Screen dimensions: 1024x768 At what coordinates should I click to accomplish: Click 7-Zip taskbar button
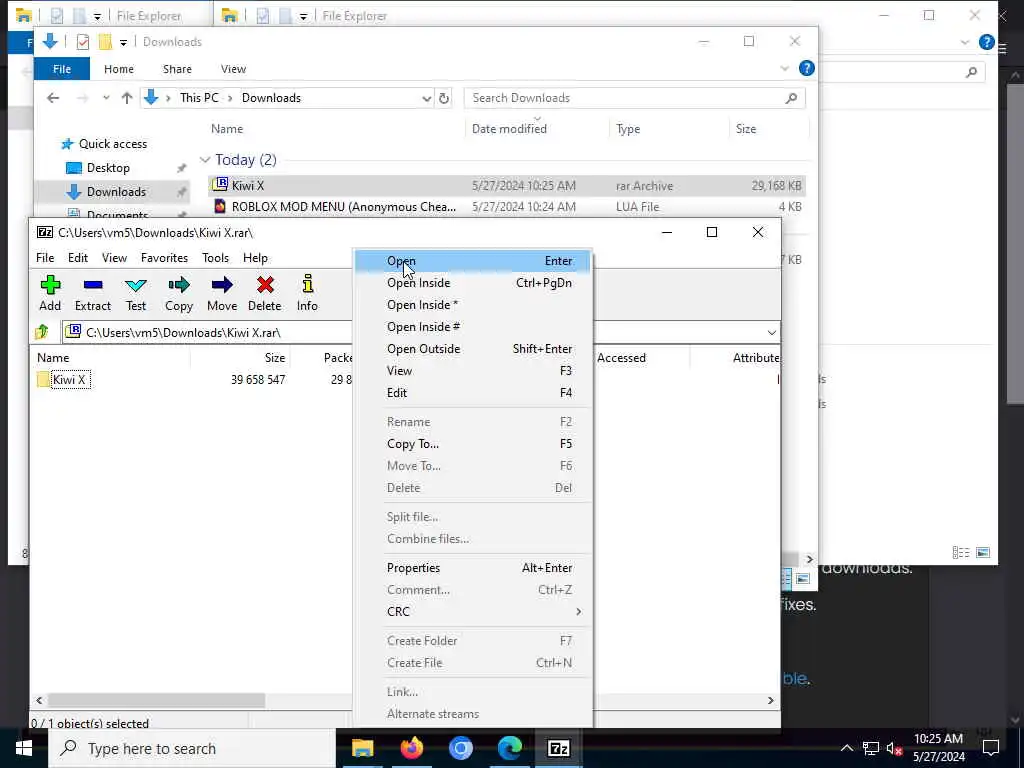point(558,748)
